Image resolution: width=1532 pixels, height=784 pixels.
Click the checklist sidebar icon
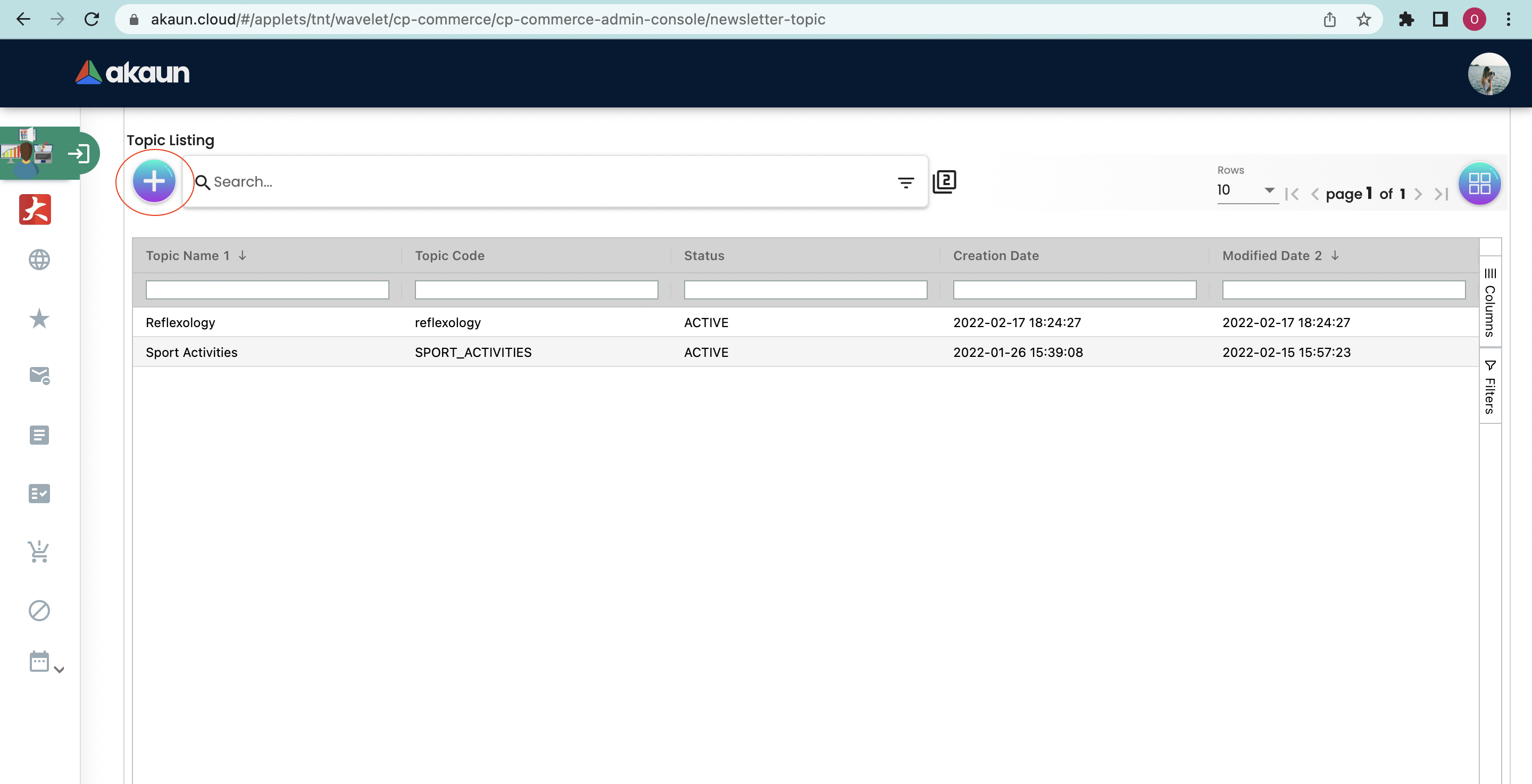click(x=39, y=493)
